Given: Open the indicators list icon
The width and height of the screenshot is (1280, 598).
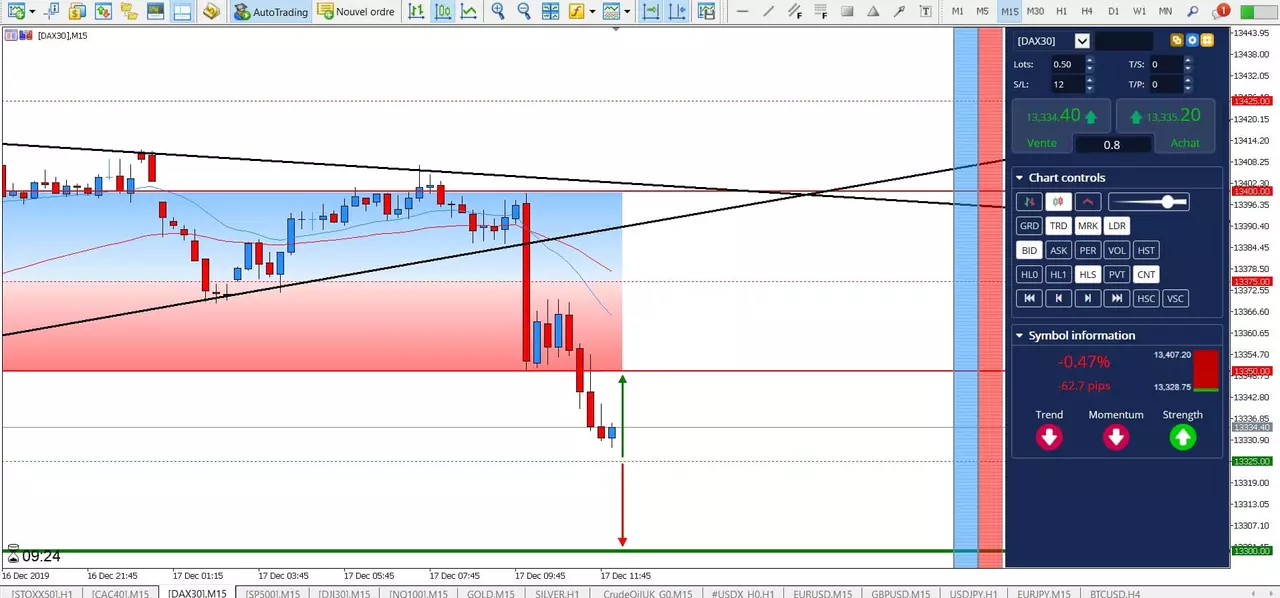Looking at the screenshot, I should [576, 12].
